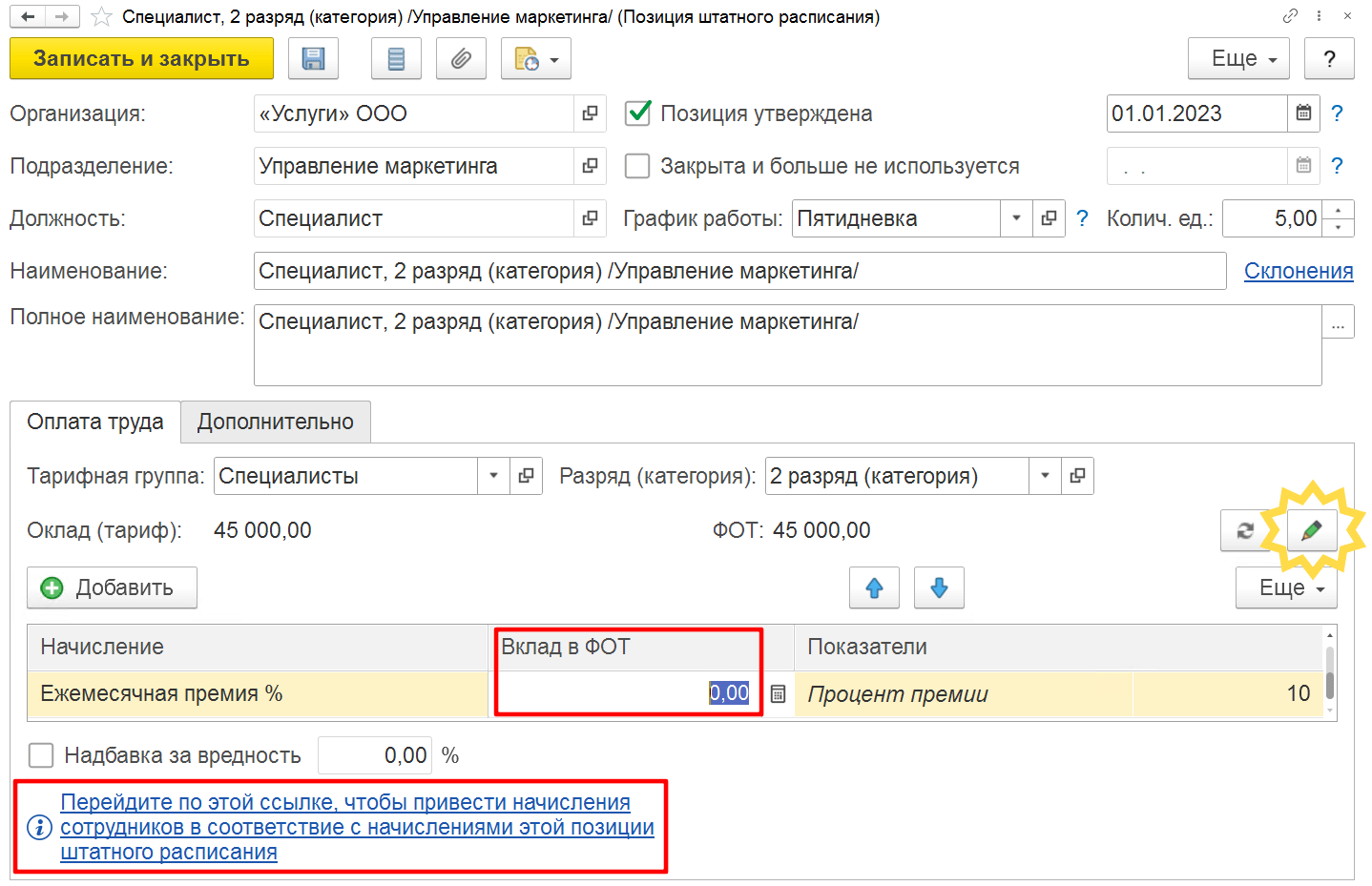Open the Специалисты tariff group record
1372x886 pixels.
pyautogui.click(x=526, y=476)
